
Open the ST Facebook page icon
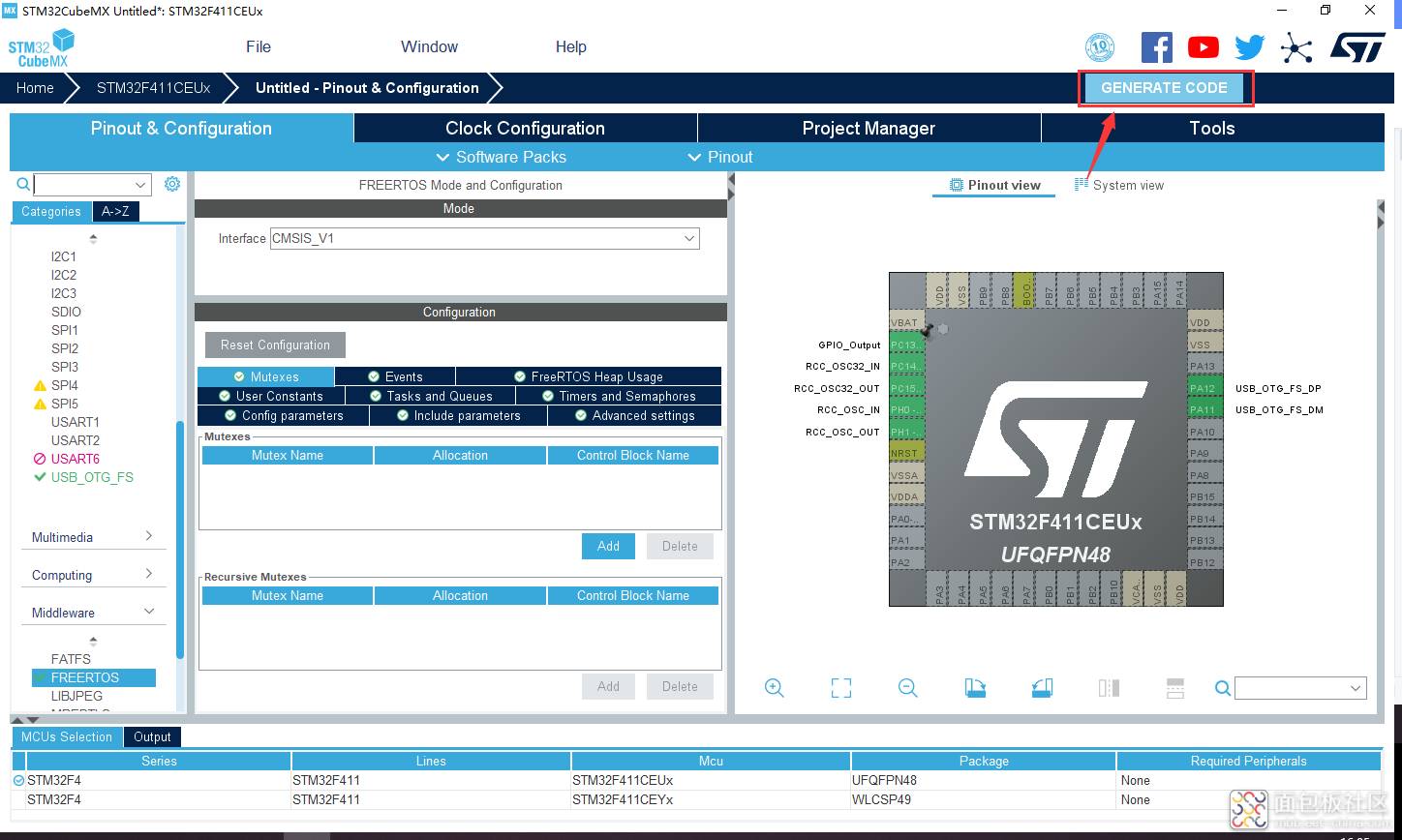pos(1156,46)
